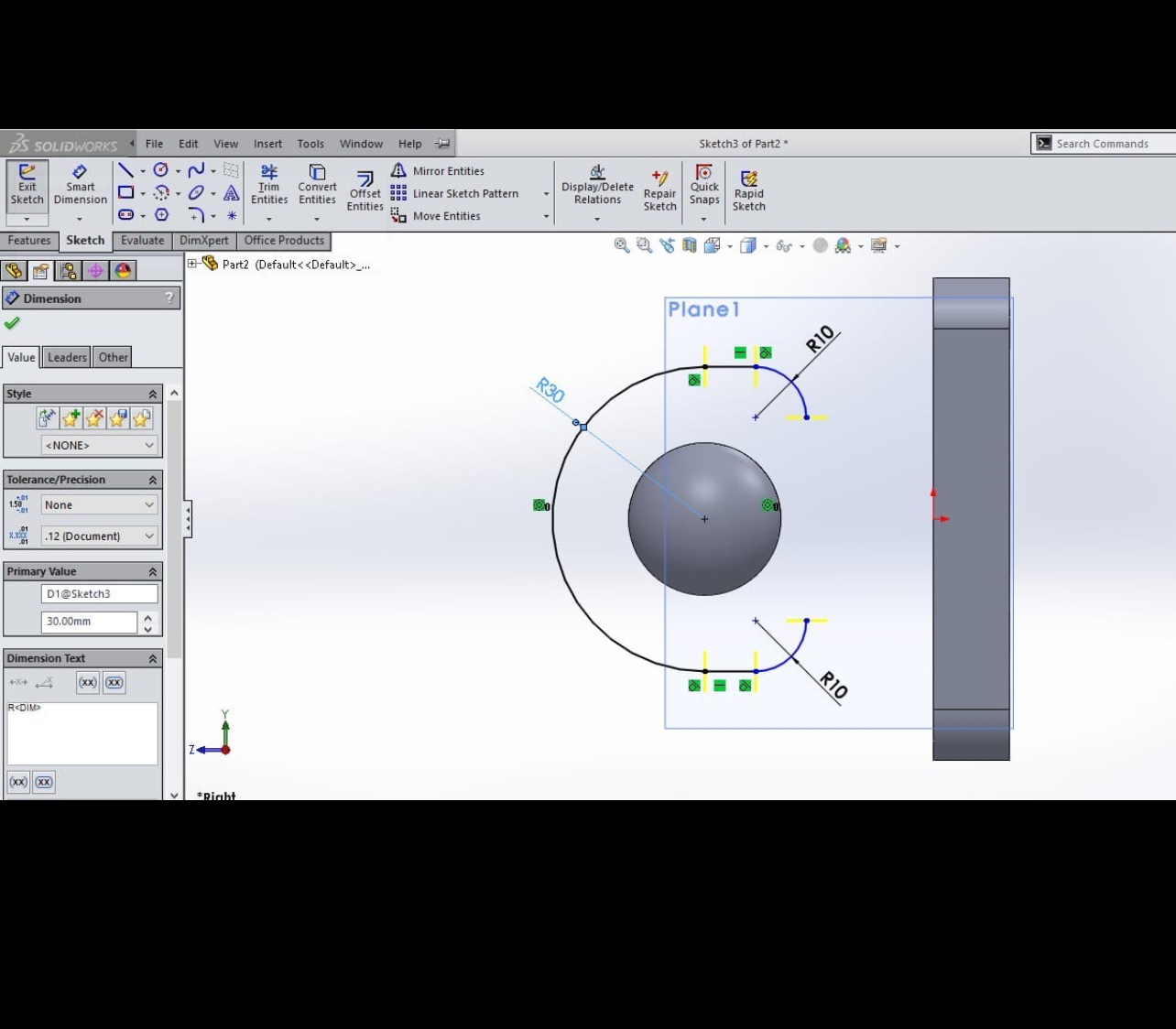Select the Circle sketch tool

(x=161, y=170)
